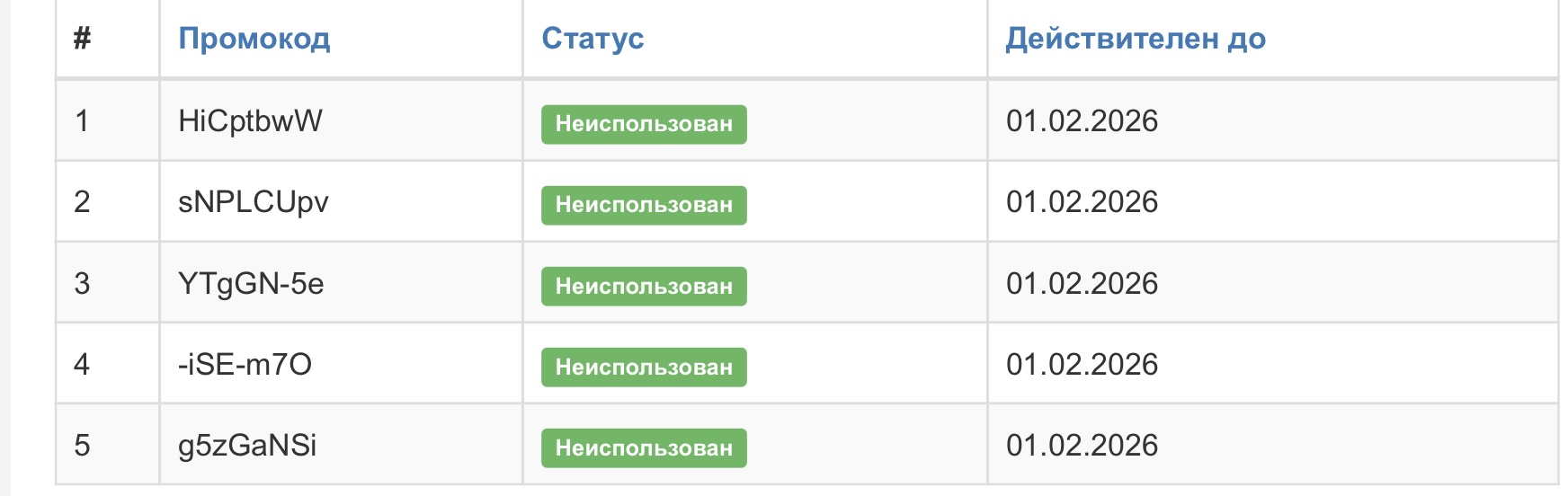1568x496 pixels.
Task: Select promo code HiCptbwW
Action: coord(250,121)
